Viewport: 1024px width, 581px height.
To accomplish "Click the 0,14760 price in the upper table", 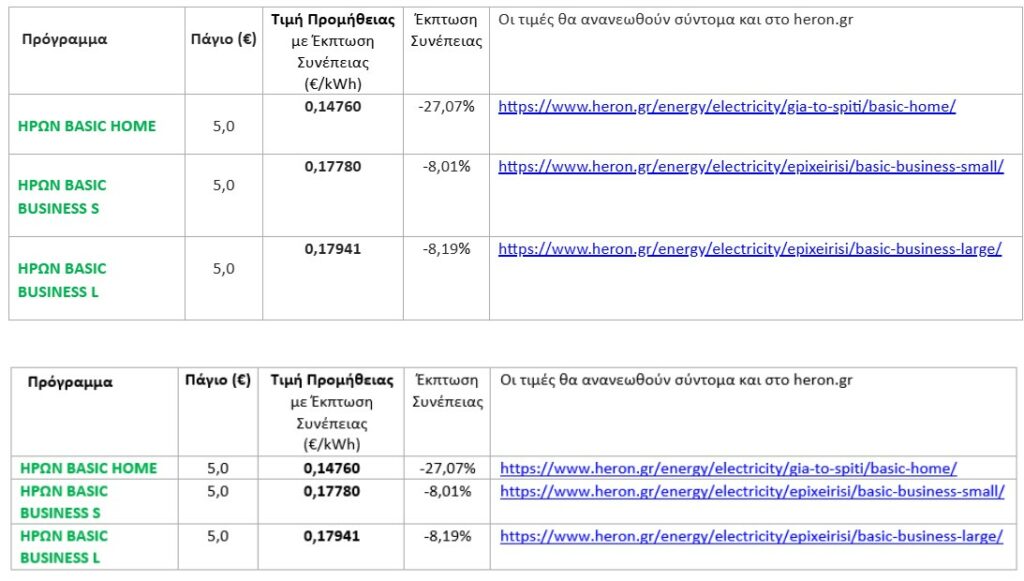I will click(x=333, y=106).
